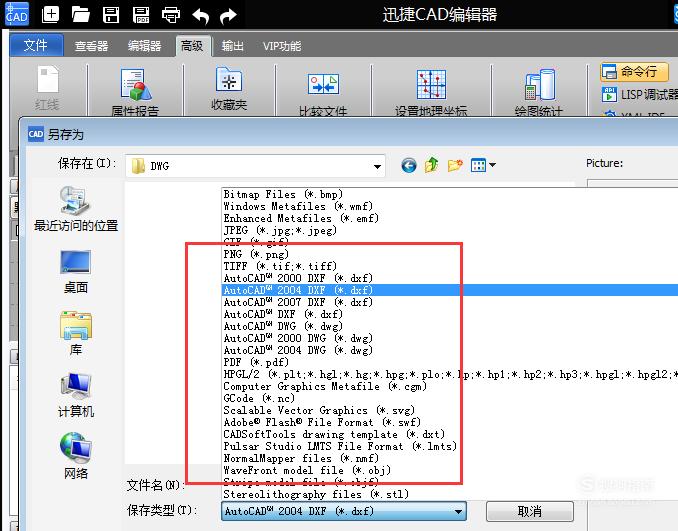Screen dimensions: 678x531
Task: Print drawing with the printer icon
Action: [x=171, y=15]
